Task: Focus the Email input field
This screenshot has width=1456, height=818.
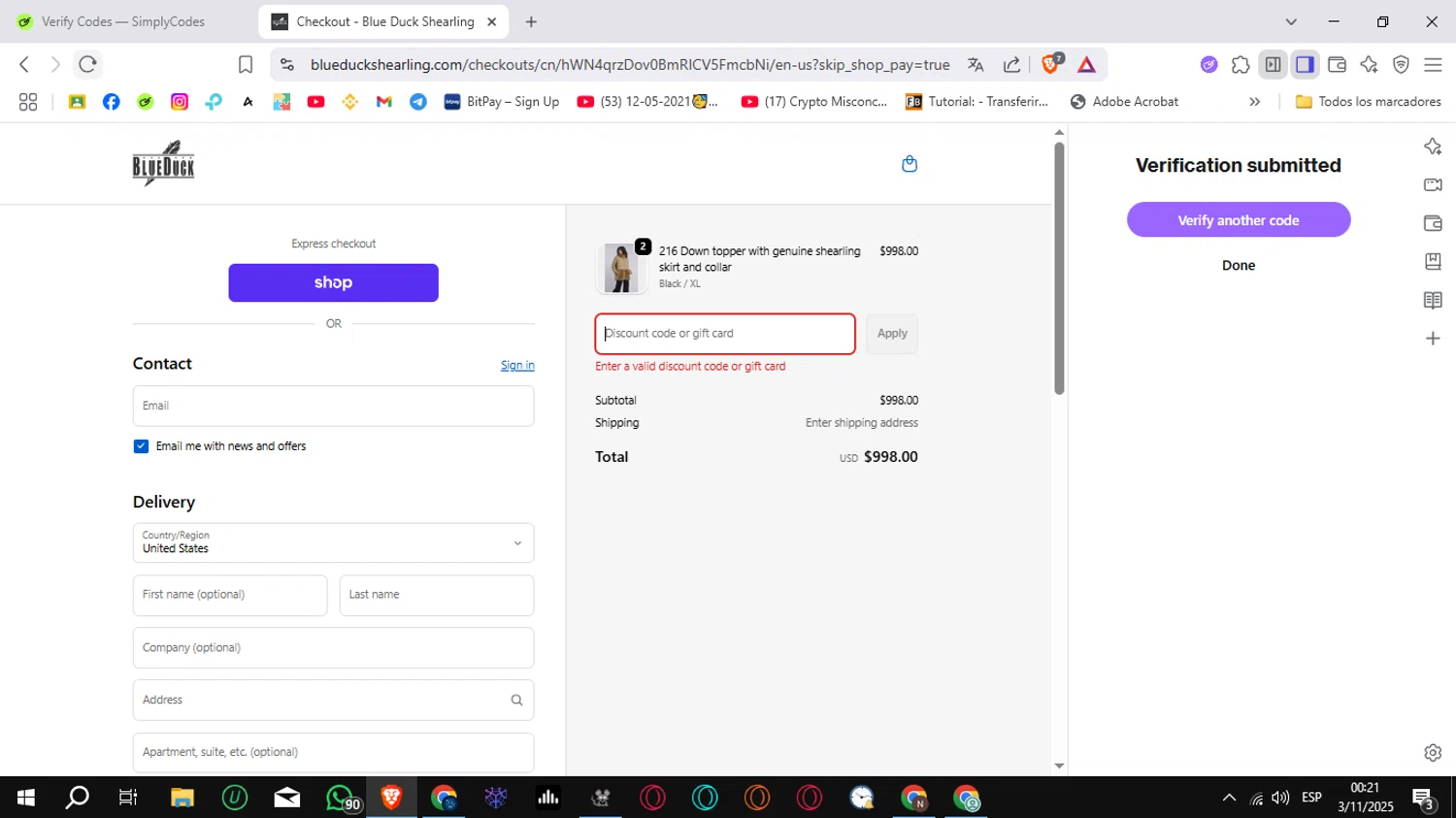Action: click(333, 406)
